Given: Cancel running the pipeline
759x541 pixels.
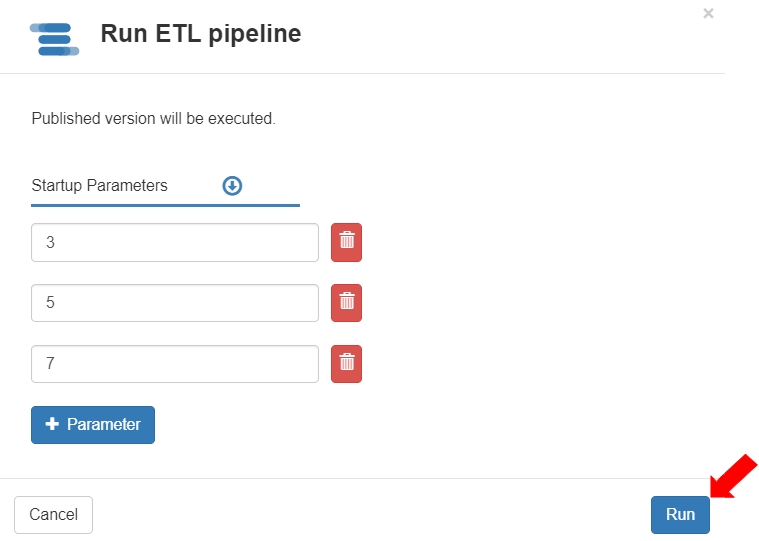Looking at the screenshot, I should pyautogui.click(x=53, y=514).
